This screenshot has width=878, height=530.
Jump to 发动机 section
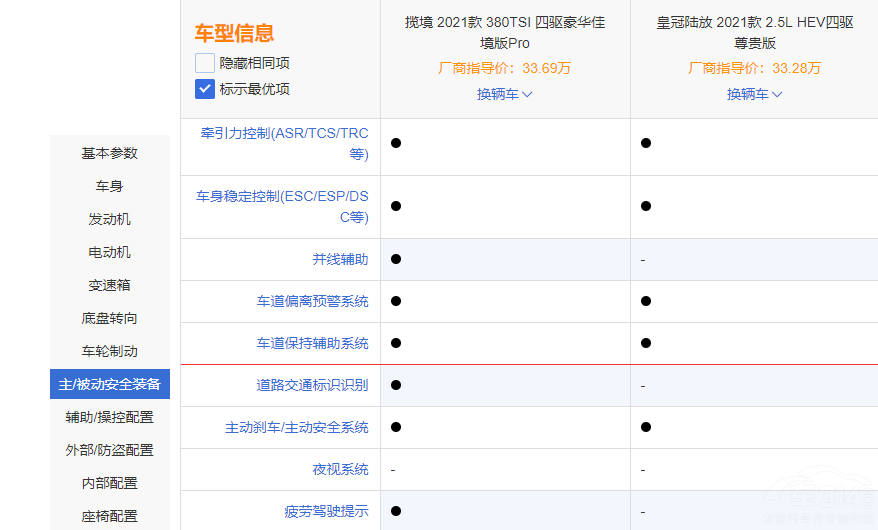(110, 219)
